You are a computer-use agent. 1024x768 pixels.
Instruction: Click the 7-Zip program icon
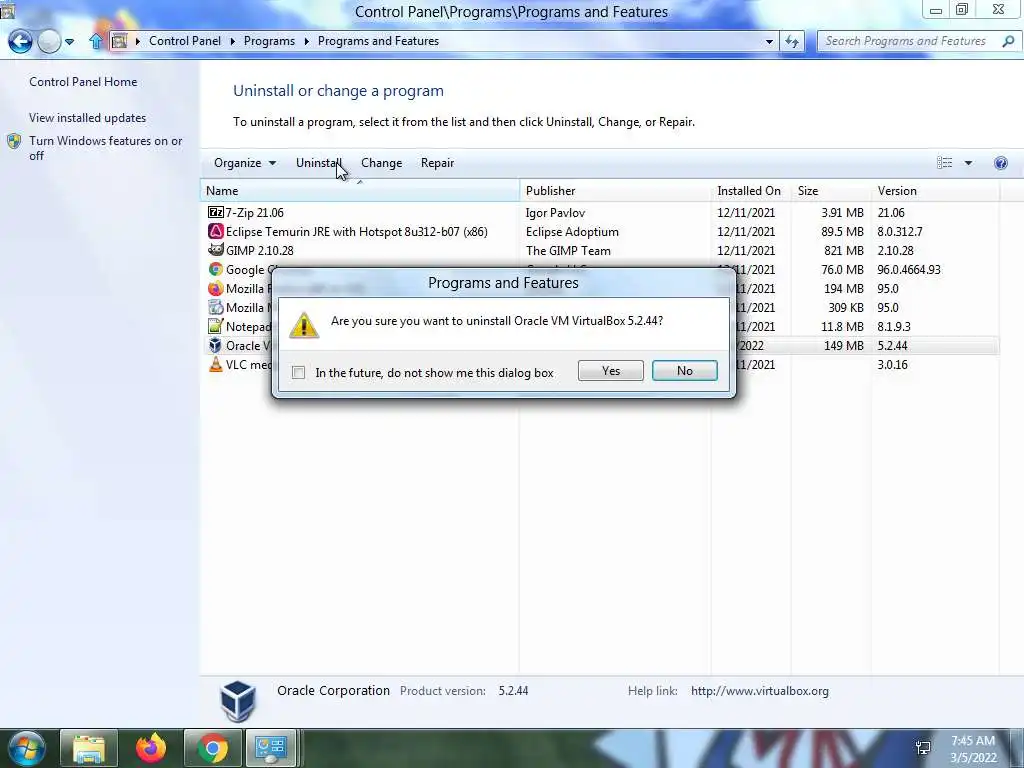pos(216,212)
